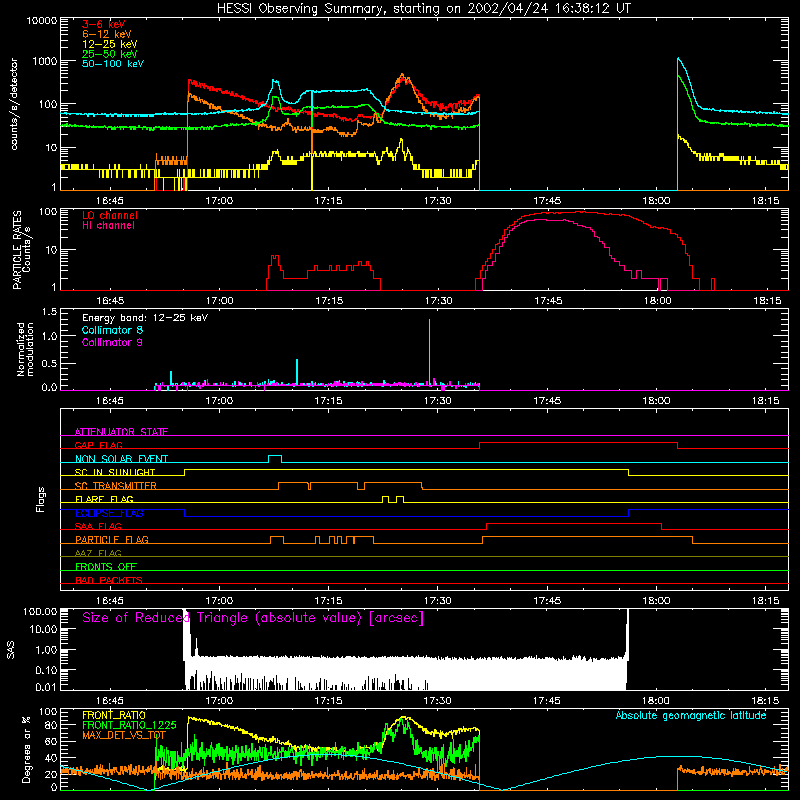The height and width of the screenshot is (800, 800).
Task: Click the "LO channel" legend label
Action: (110, 215)
